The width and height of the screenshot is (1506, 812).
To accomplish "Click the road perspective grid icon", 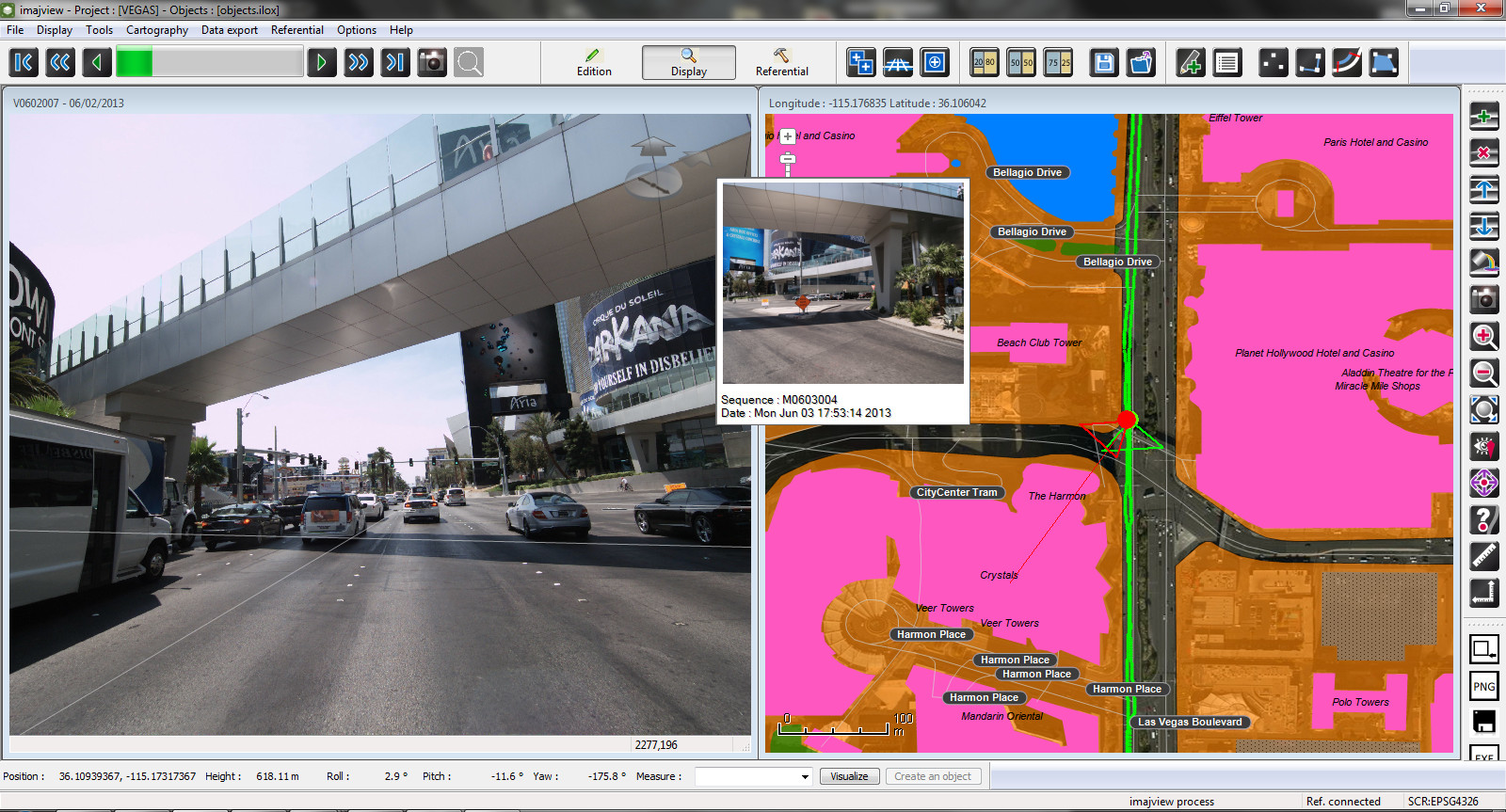I will (898, 63).
